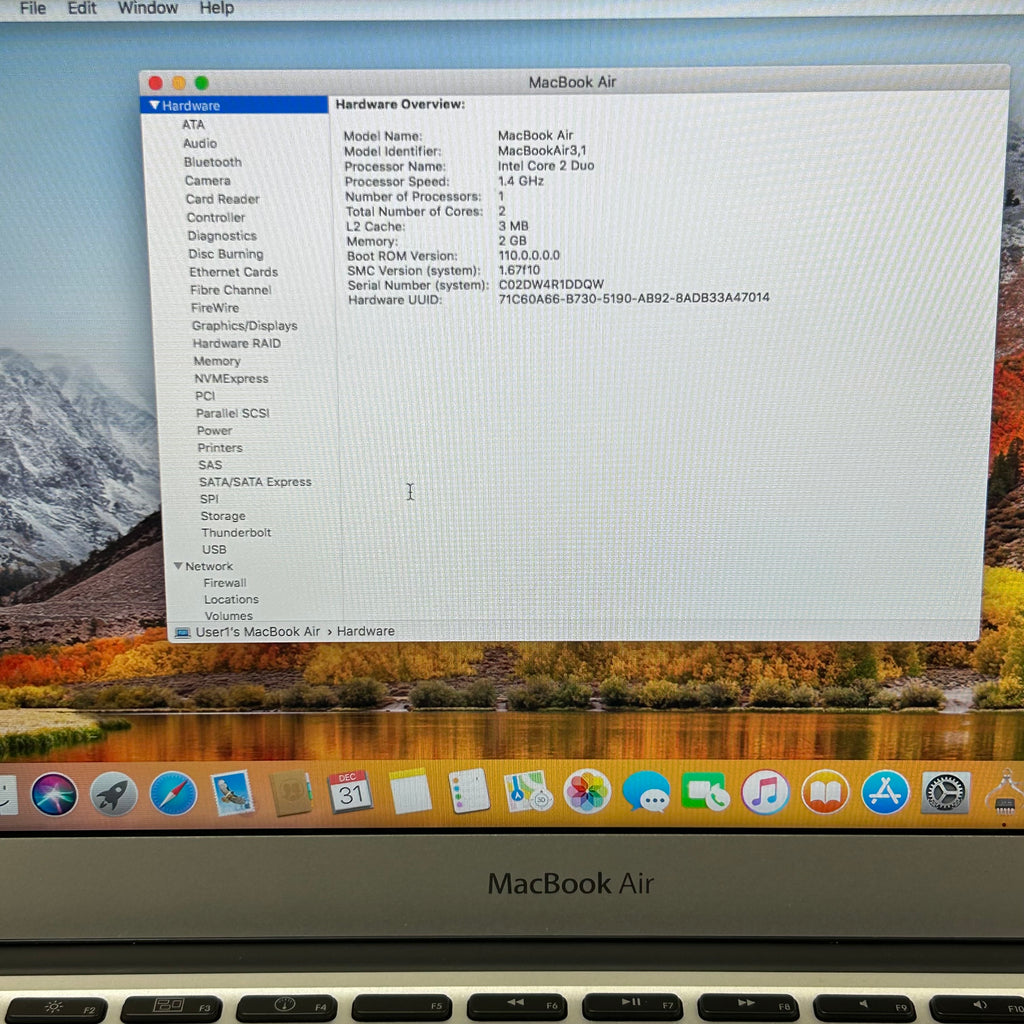Screen dimensions: 1024x1024
Task: Open Messages icon in Dock
Action: pyautogui.click(x=646, y=792)
